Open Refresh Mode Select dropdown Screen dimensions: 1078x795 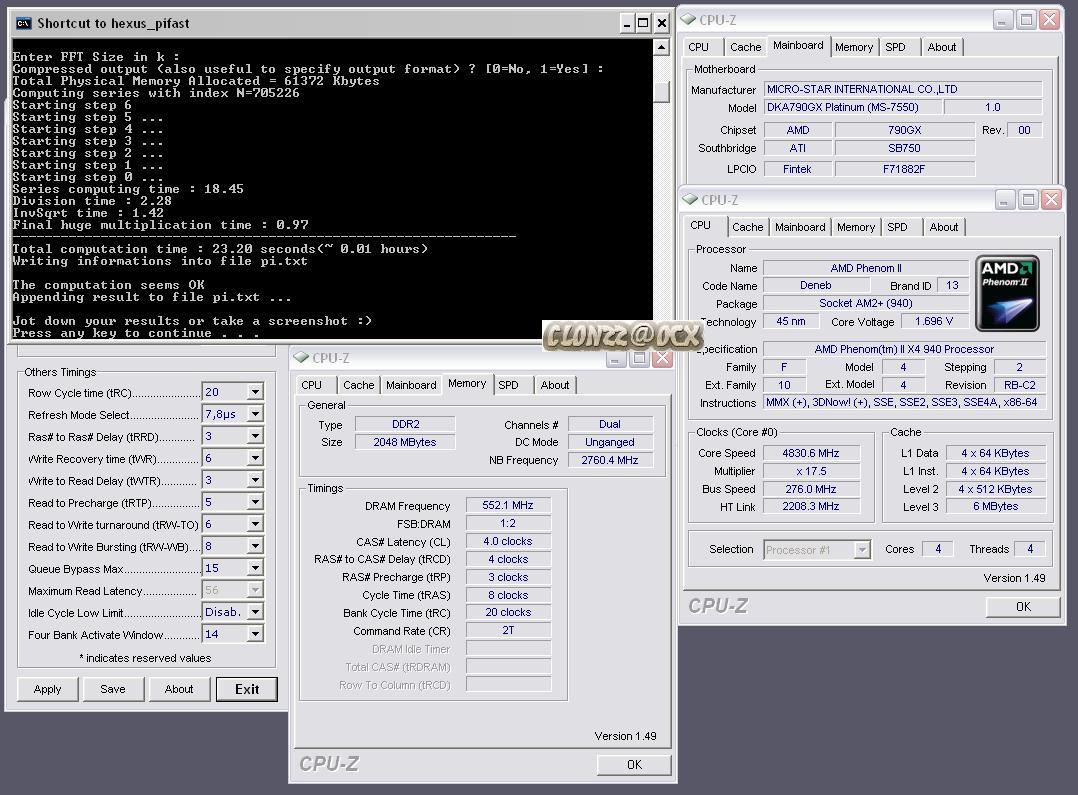pos(255,414)
